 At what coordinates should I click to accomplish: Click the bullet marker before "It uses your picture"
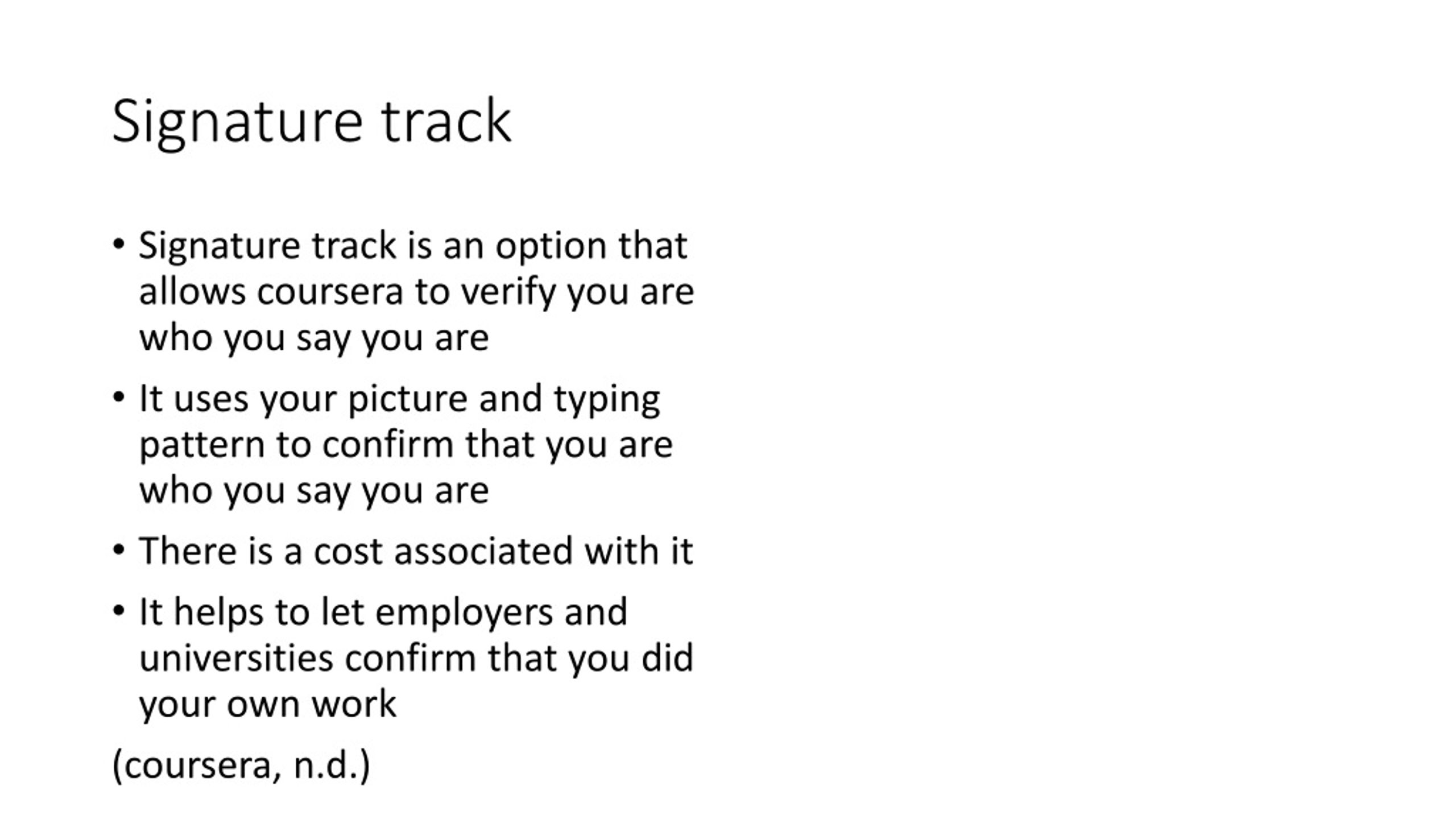pos(118,398)
